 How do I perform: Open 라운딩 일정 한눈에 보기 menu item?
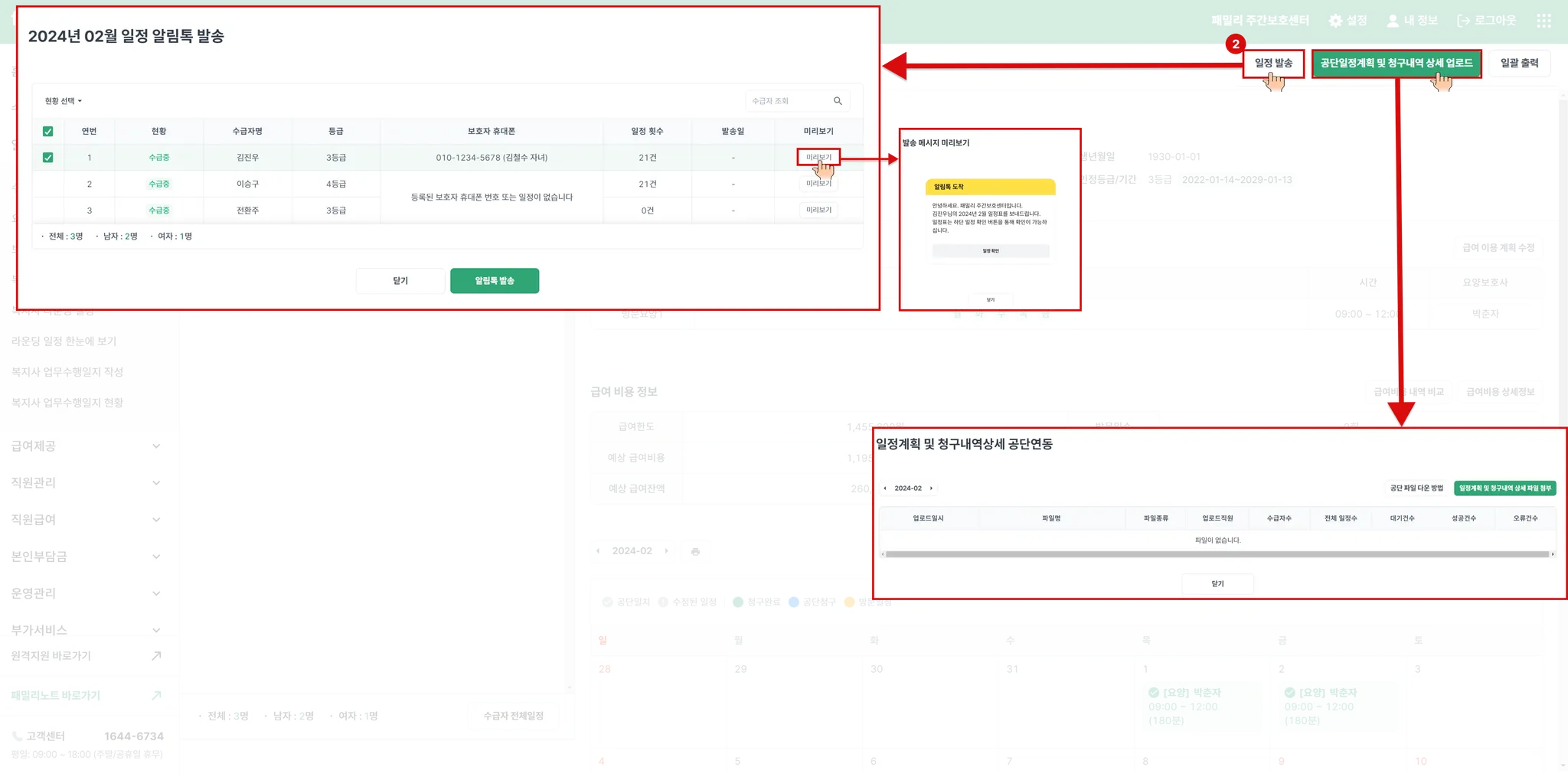pyautogui.click(x=64, y=341)
